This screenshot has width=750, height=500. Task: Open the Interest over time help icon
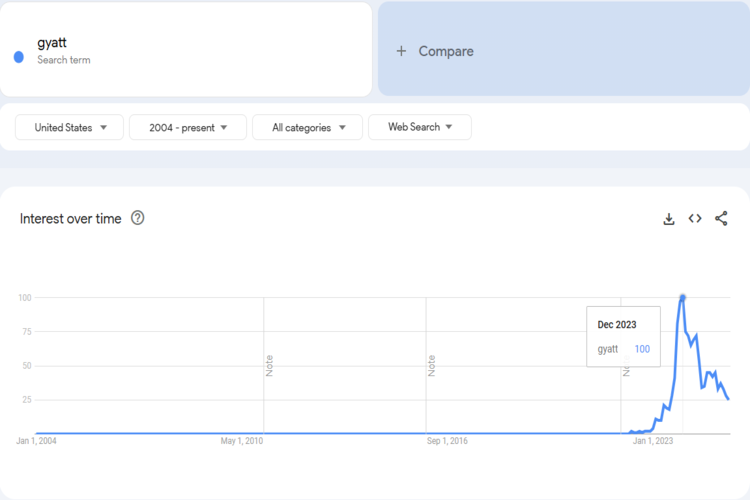coord(138,218)
